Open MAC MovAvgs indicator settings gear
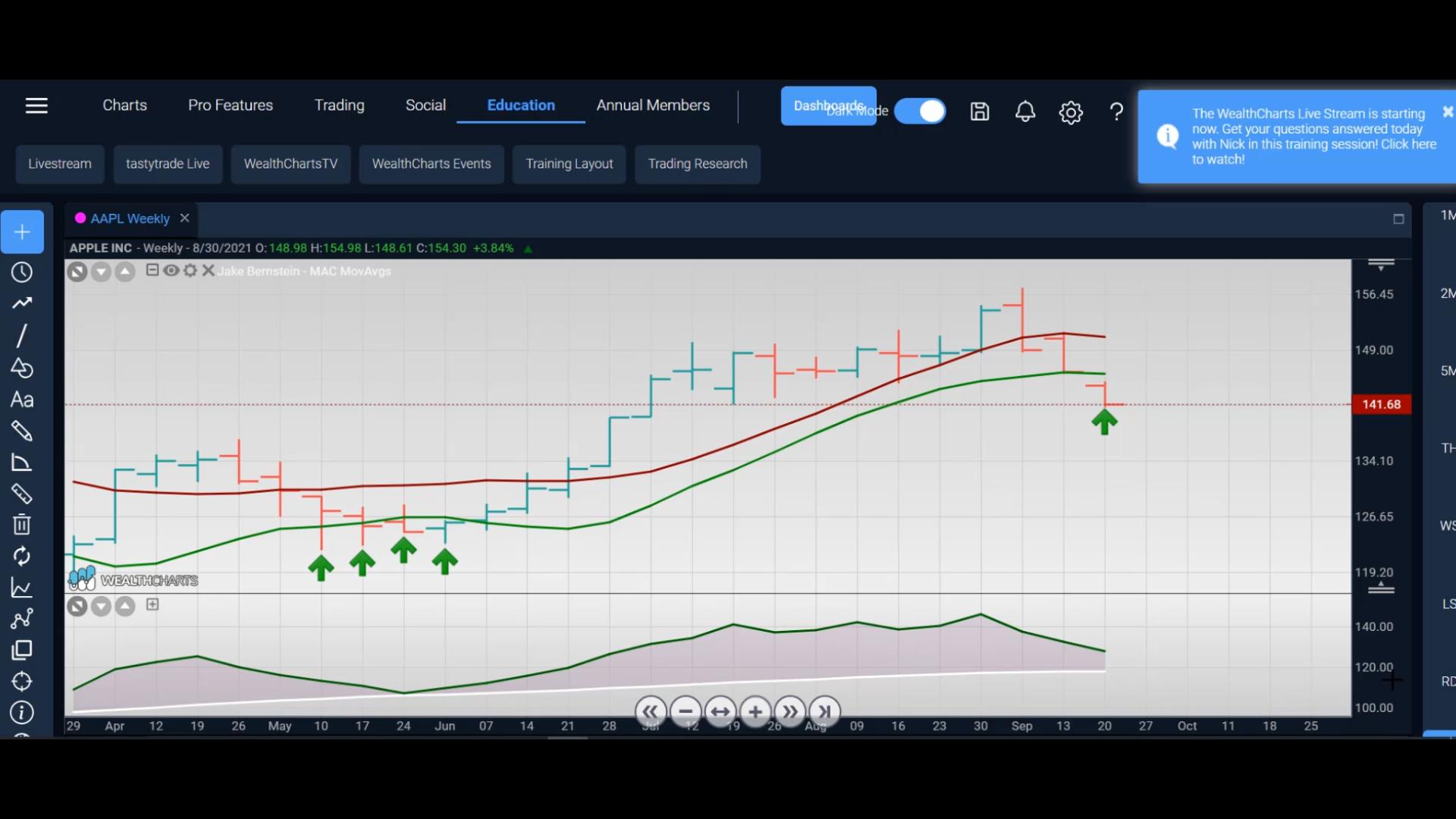Viewport: 1456px width, 819px height. click(190, 271)
